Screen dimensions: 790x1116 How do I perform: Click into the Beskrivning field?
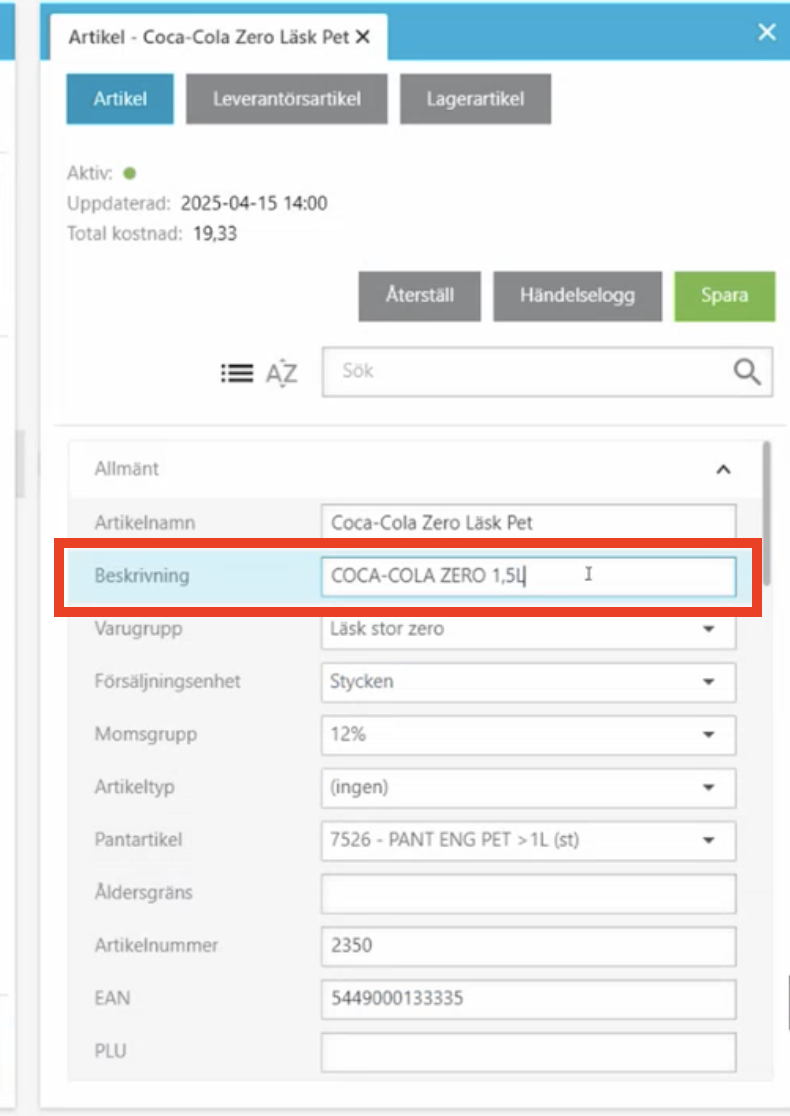[528, 576]
